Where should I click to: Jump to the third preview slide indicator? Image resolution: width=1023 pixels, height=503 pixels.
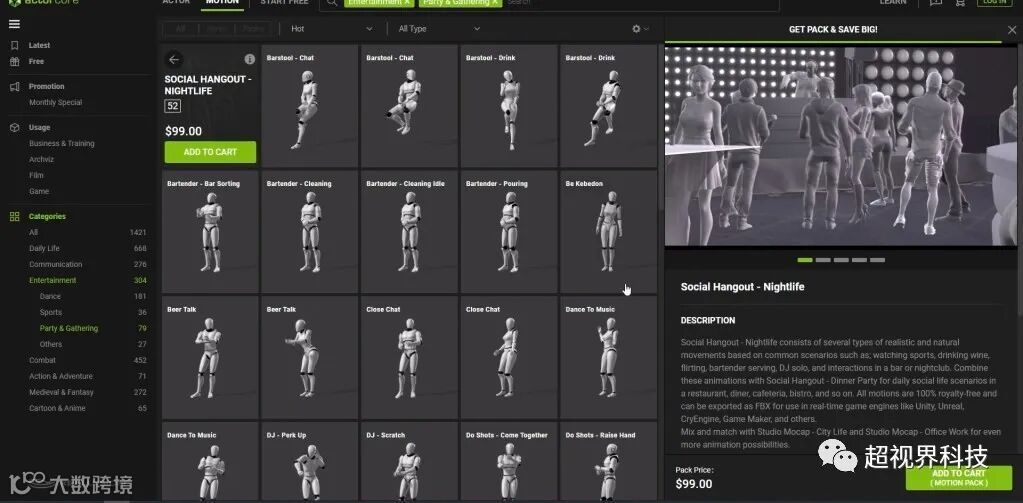click(841, 260)
